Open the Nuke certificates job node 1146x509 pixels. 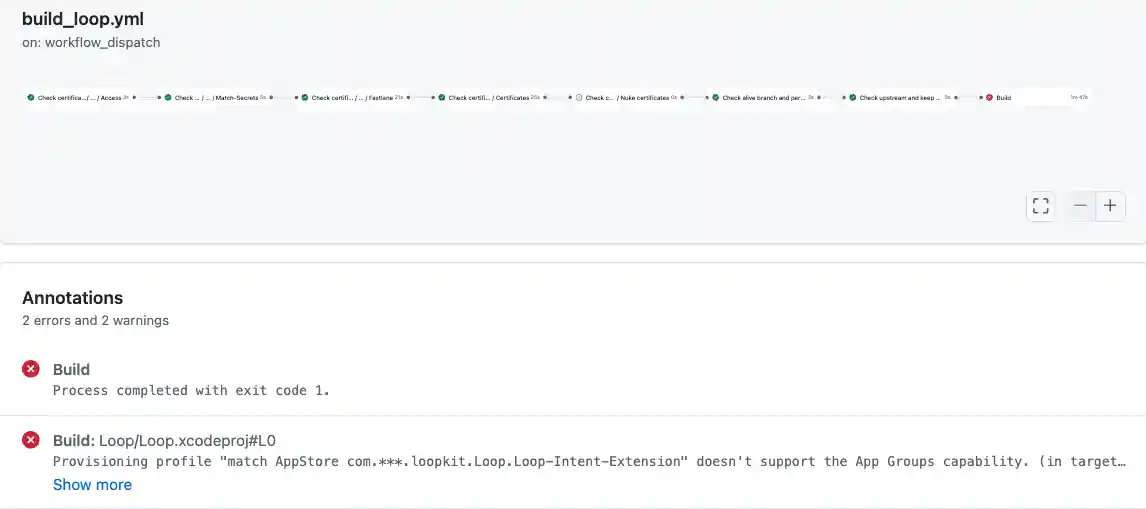[x=627, y=97]
